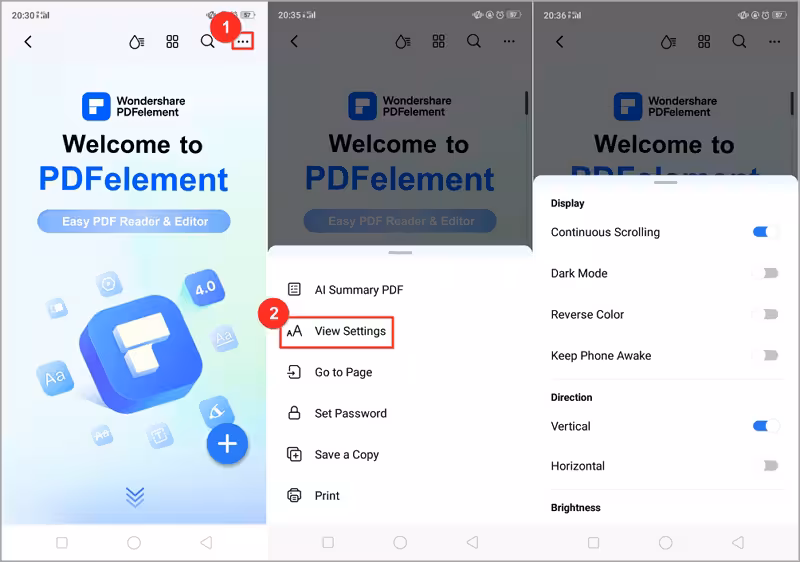This screenshot has width=800, height=562.
Task: Tap the printer icon
Action: click(294, 495)
